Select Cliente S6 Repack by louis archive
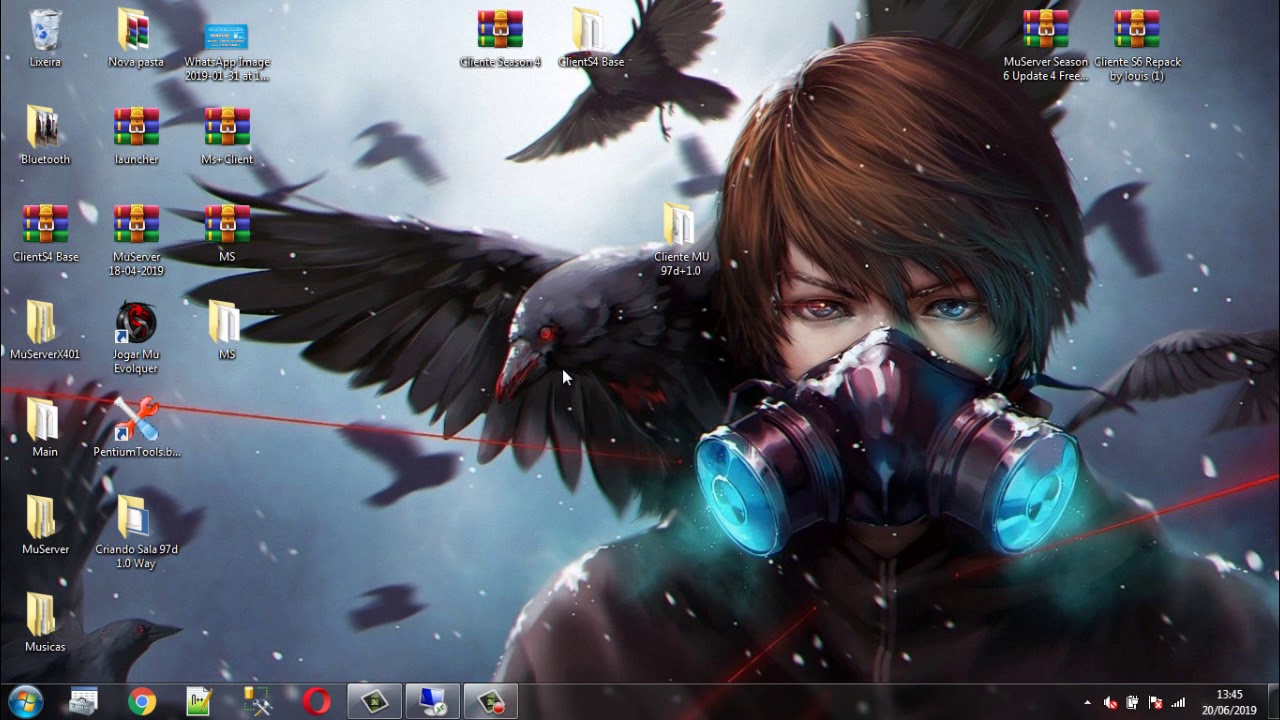This screenshot has height=720, width=1280. tap(1137, 45)
